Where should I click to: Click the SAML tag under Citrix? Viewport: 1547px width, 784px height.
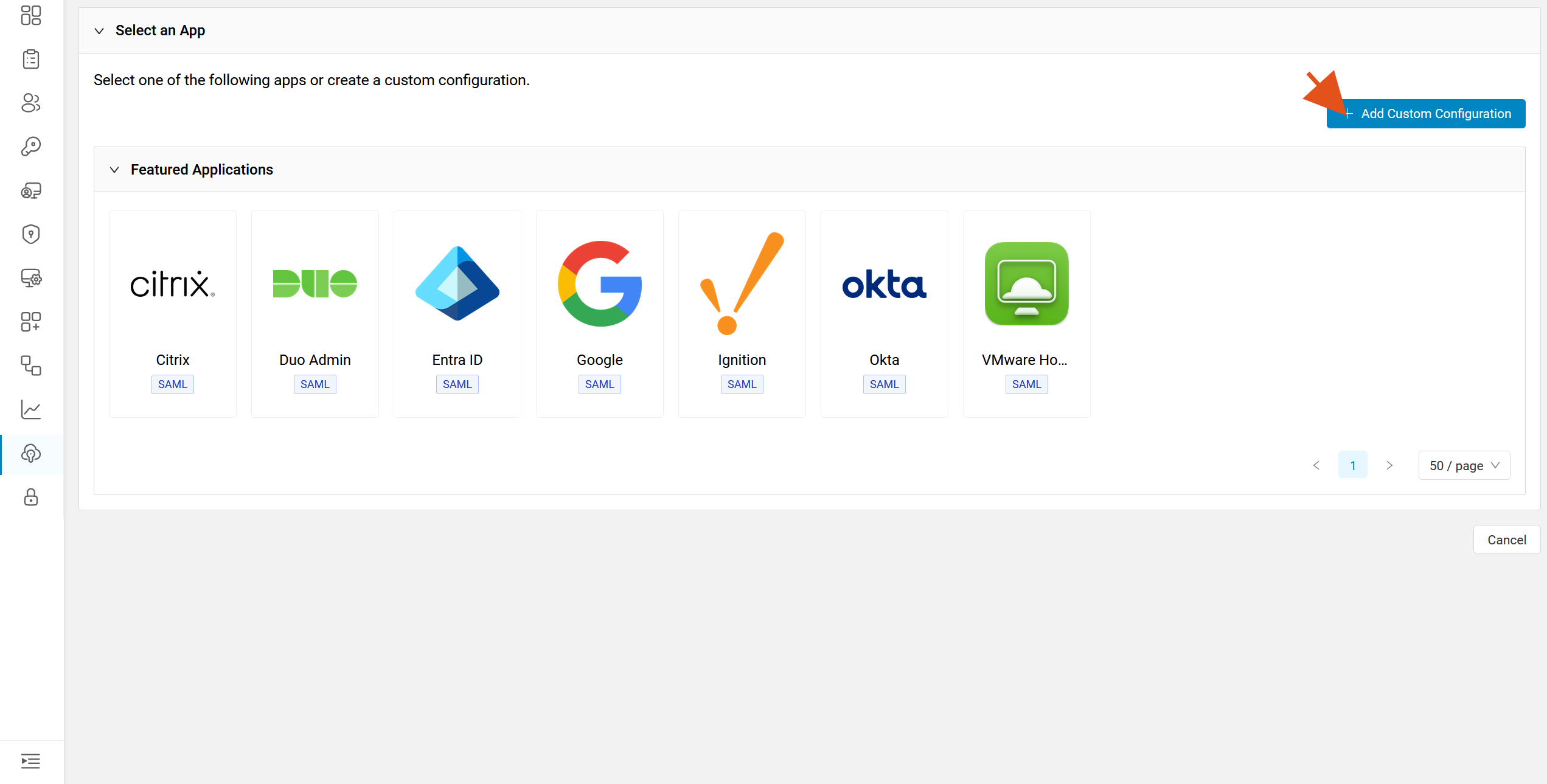click(173, 384)
